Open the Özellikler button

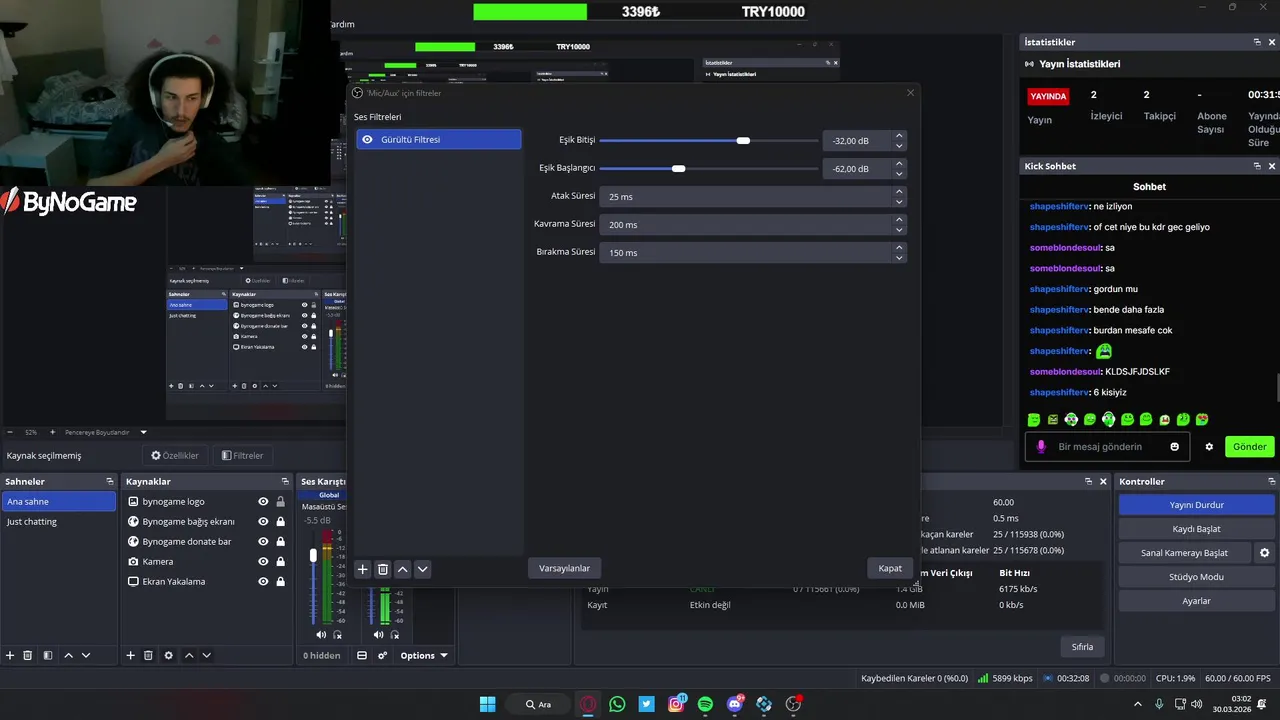click(x=175, y=456)
